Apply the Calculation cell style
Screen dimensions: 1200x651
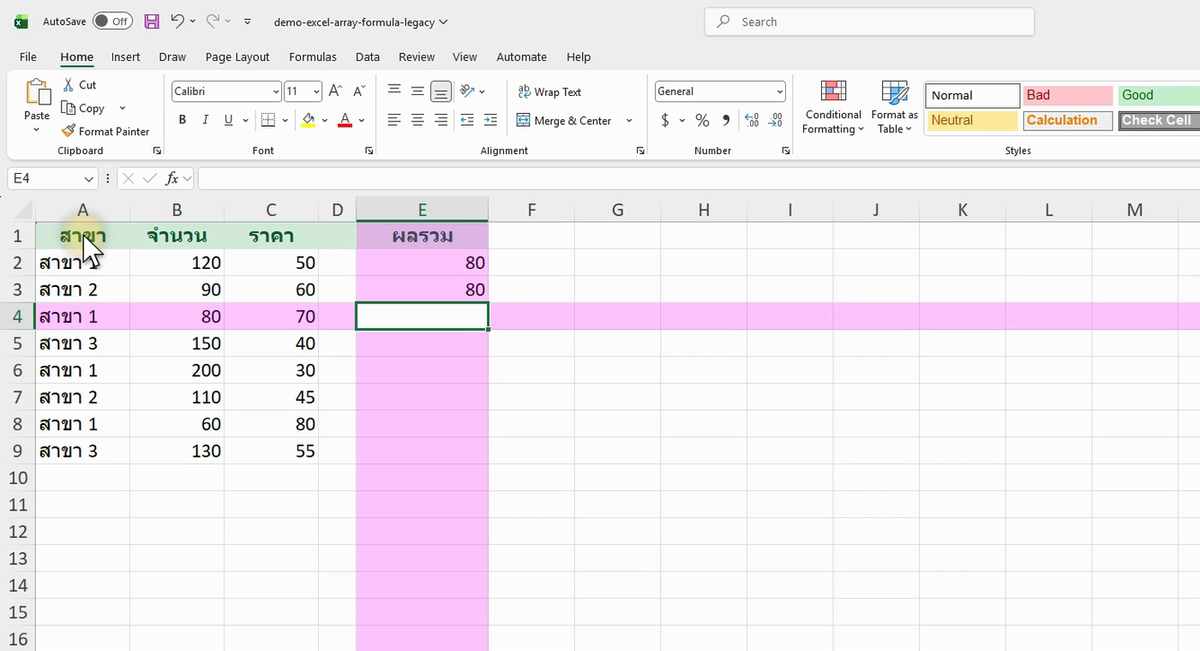coord(1068,120)
